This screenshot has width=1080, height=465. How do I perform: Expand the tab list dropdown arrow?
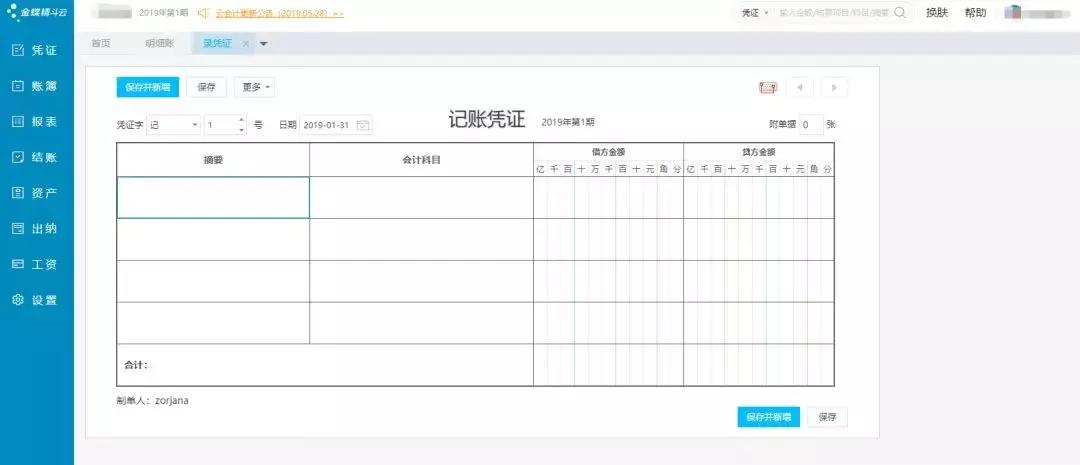click(x=264, y=44)
